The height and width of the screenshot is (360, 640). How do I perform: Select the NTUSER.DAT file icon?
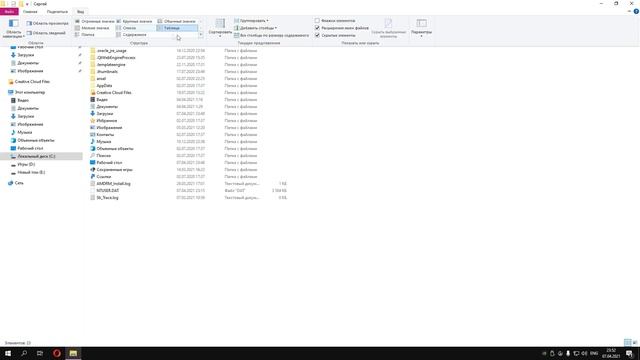pyautogui.click(x=93, y=191)
